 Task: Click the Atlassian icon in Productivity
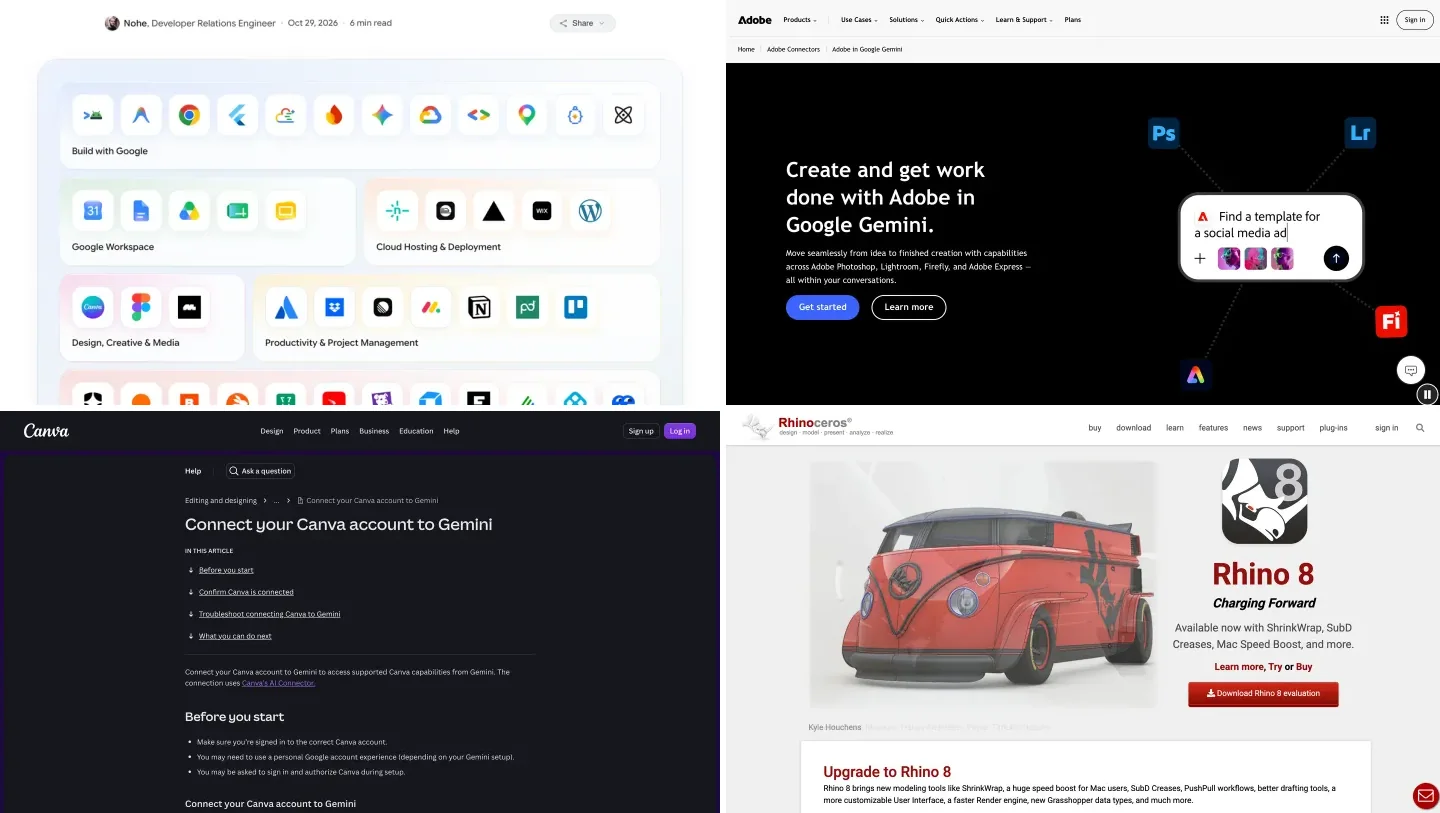click(286, 307)
